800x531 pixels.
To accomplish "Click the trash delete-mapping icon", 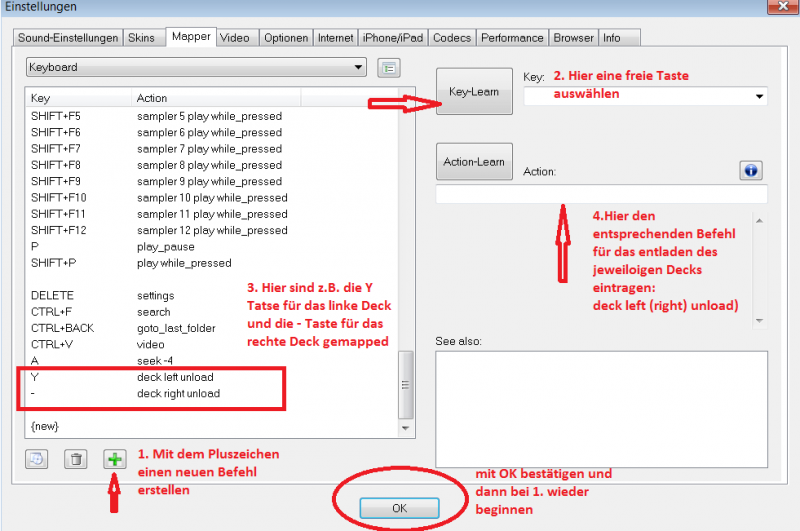I will coord(76,459).
